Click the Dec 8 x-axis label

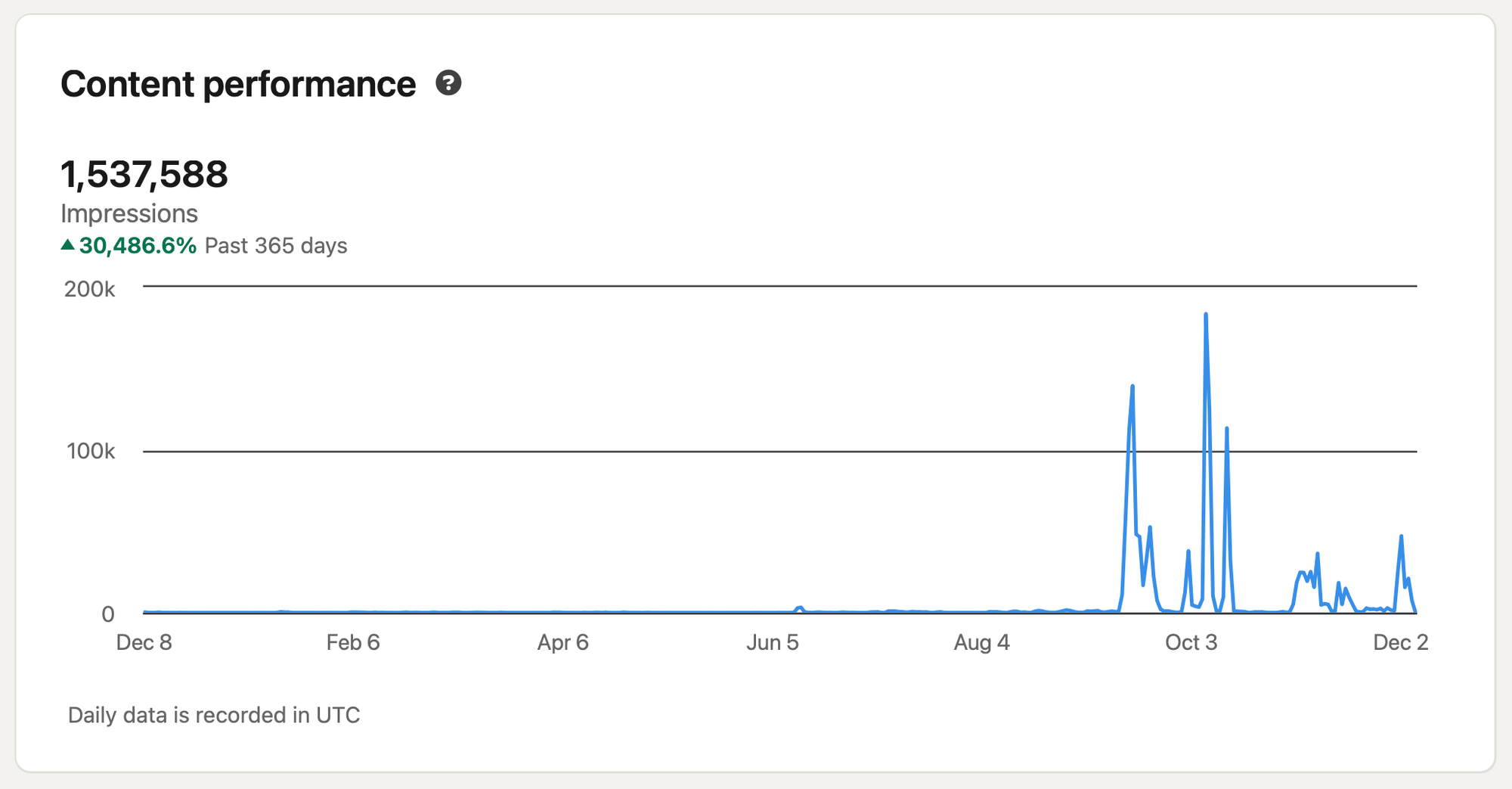144,642
